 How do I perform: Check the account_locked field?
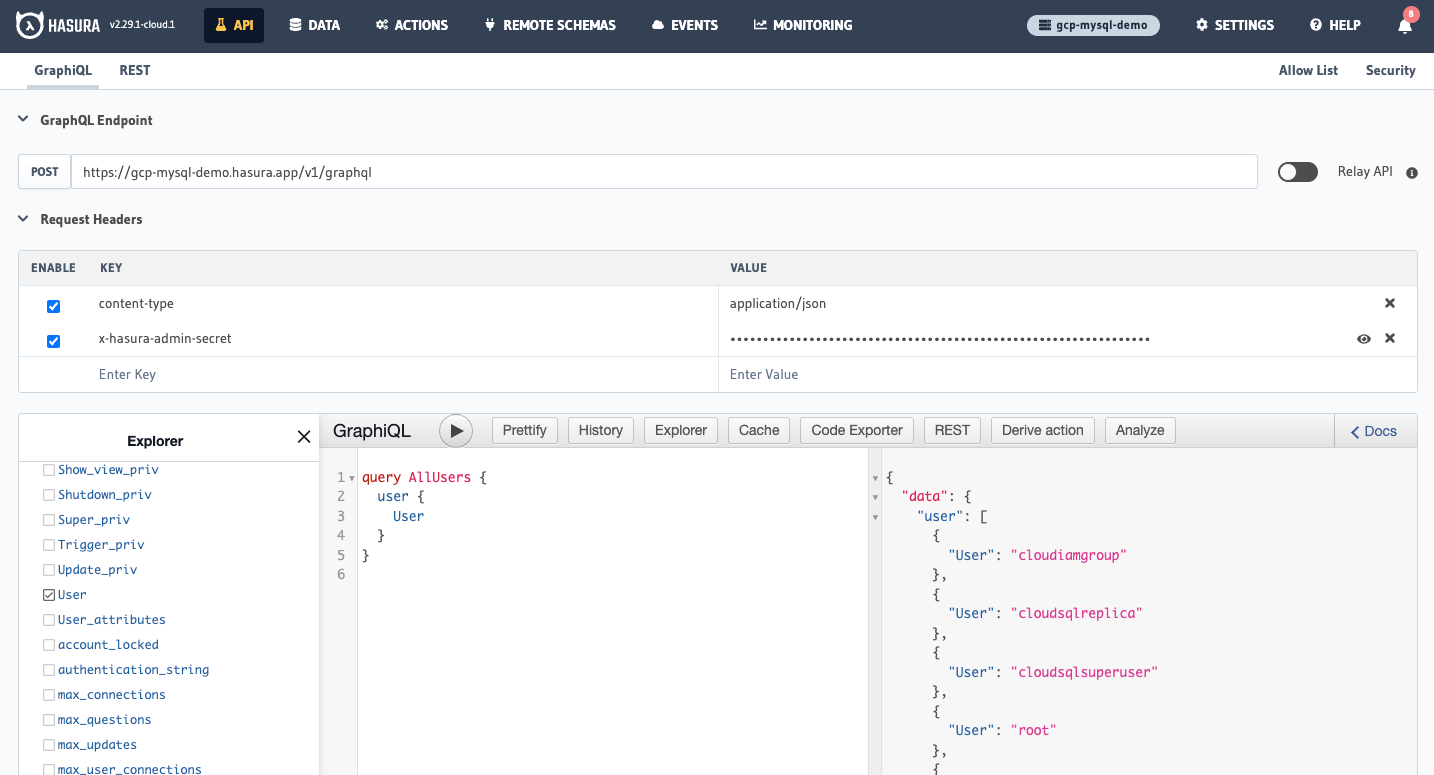point(49,644)
